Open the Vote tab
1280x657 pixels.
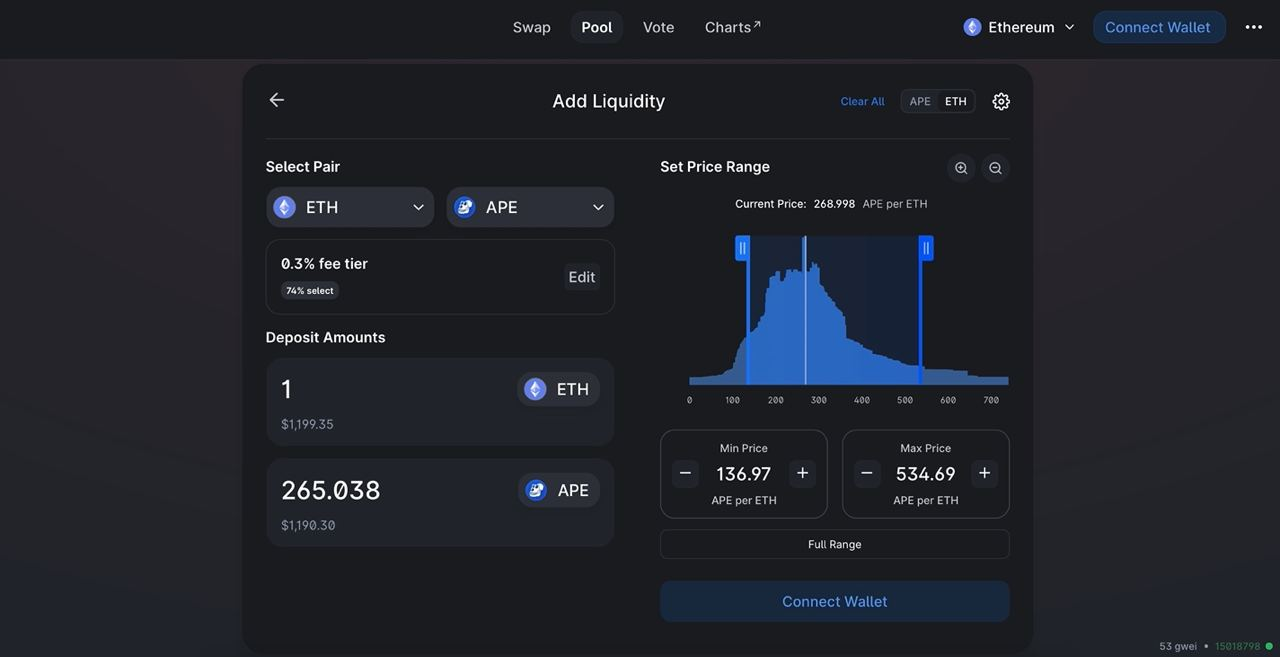[658, 27]
